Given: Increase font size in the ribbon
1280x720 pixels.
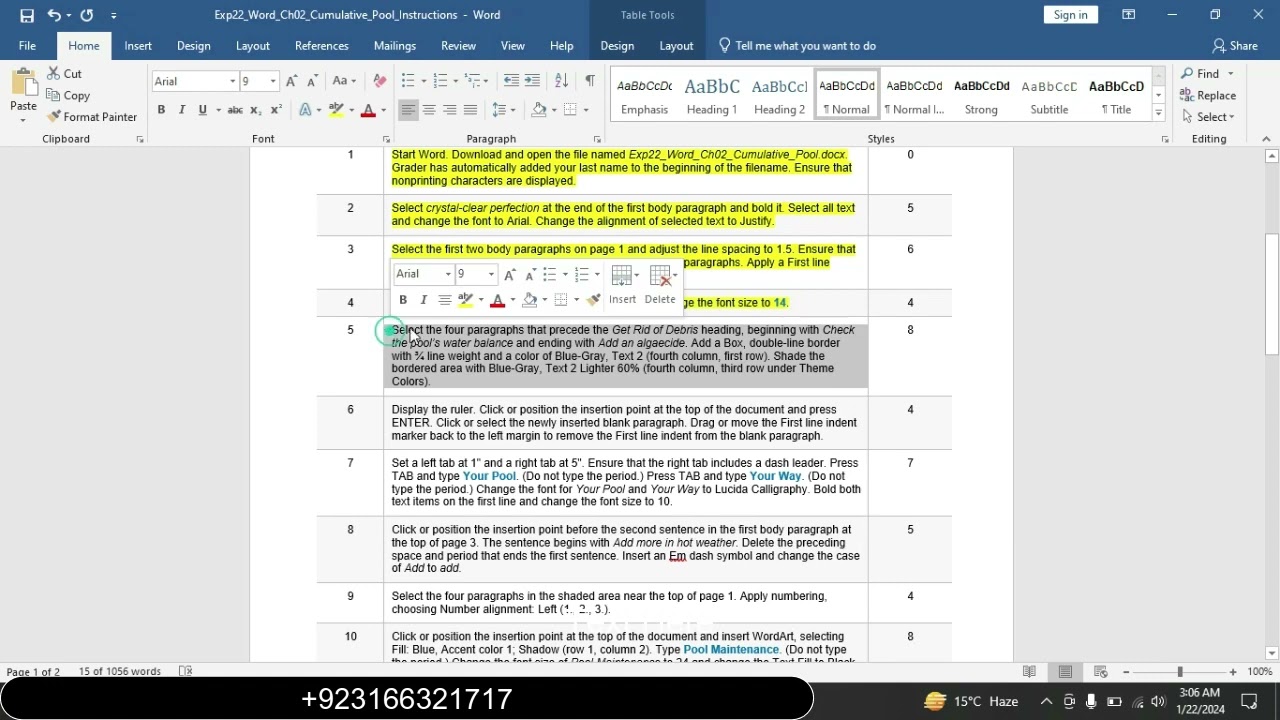Looking at the screenshot, I should pyautogui.click(x=292, y=81).
